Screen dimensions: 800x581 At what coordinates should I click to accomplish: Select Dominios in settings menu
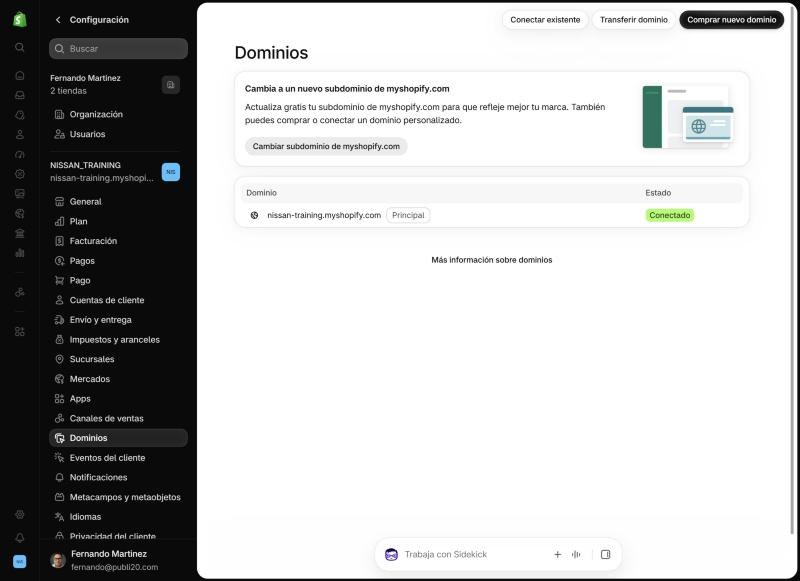pos(118,438)
